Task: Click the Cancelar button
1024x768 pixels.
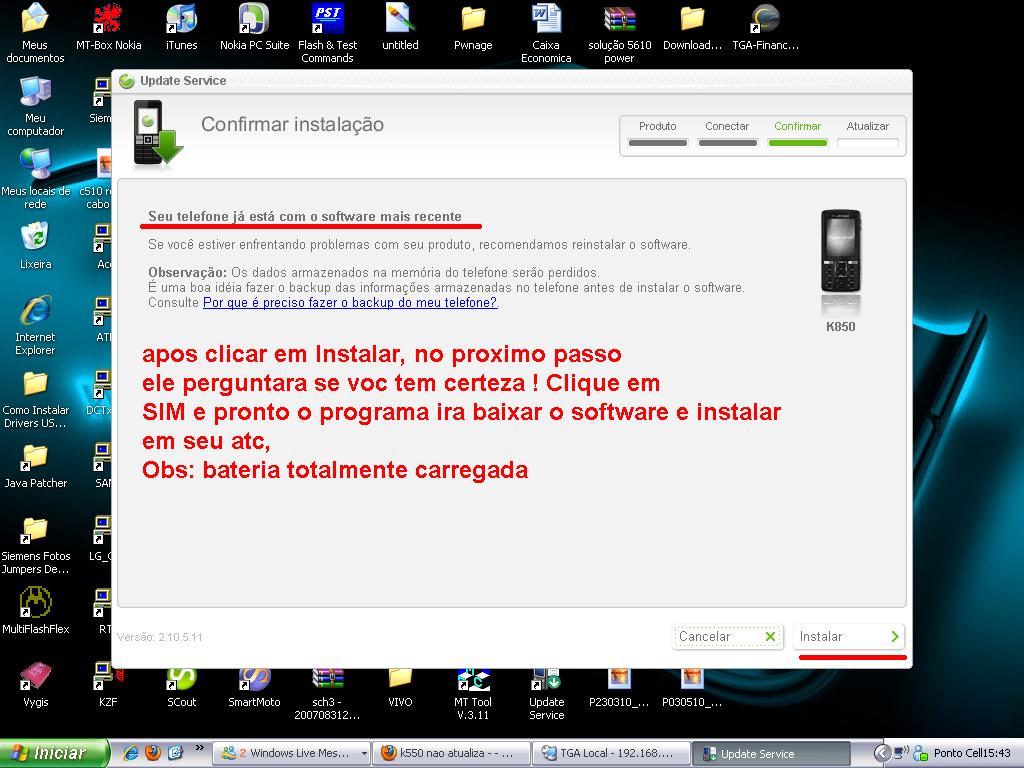Action: [x=728, y=636]
